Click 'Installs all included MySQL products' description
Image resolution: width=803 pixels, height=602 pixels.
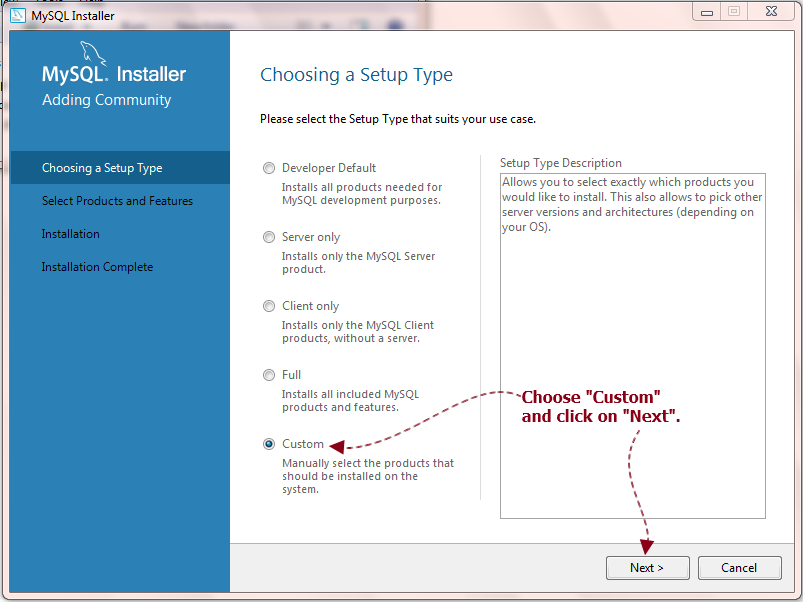tap(350, 401)
